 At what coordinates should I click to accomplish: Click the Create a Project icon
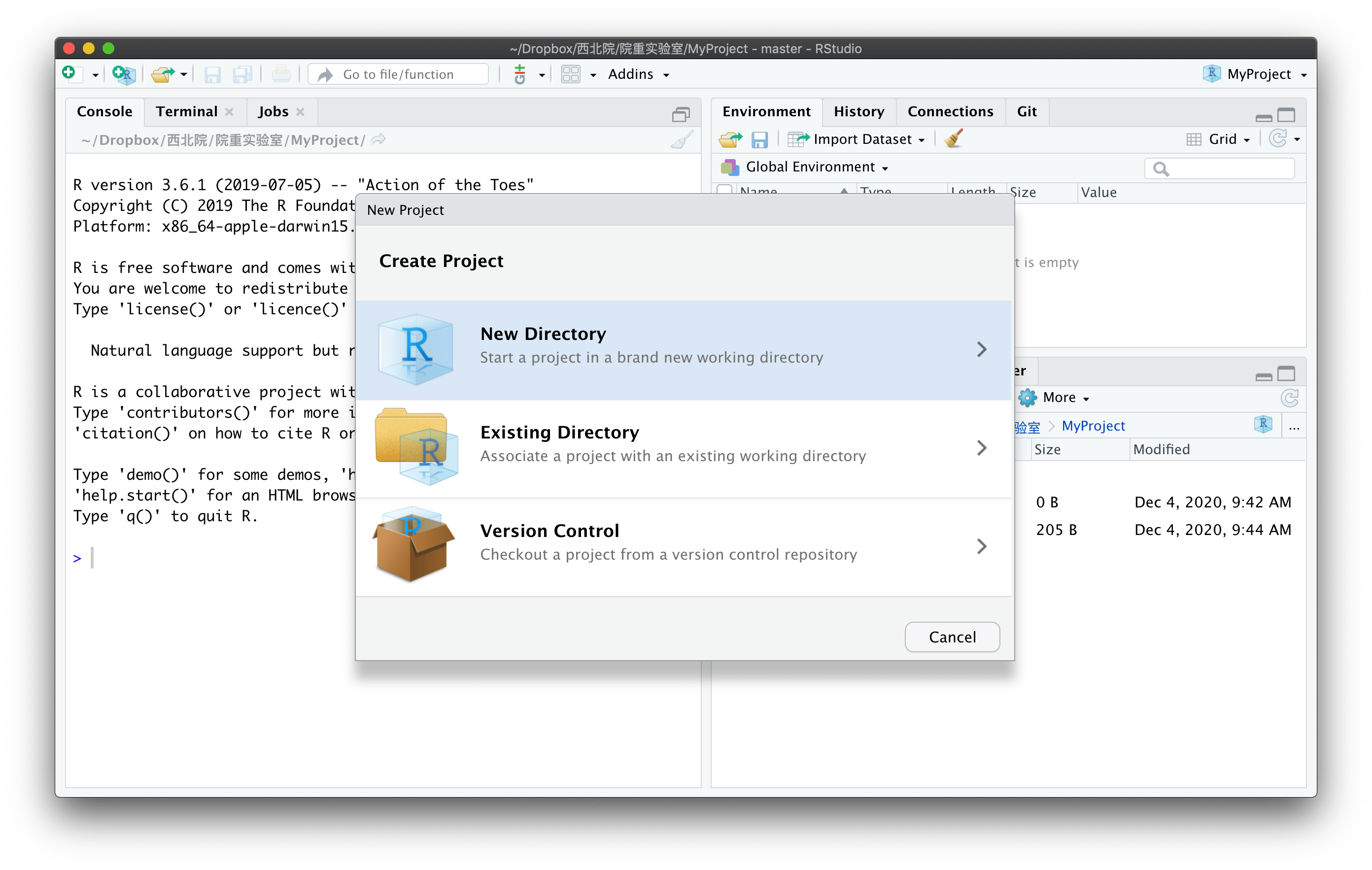[x=124, y=74]
